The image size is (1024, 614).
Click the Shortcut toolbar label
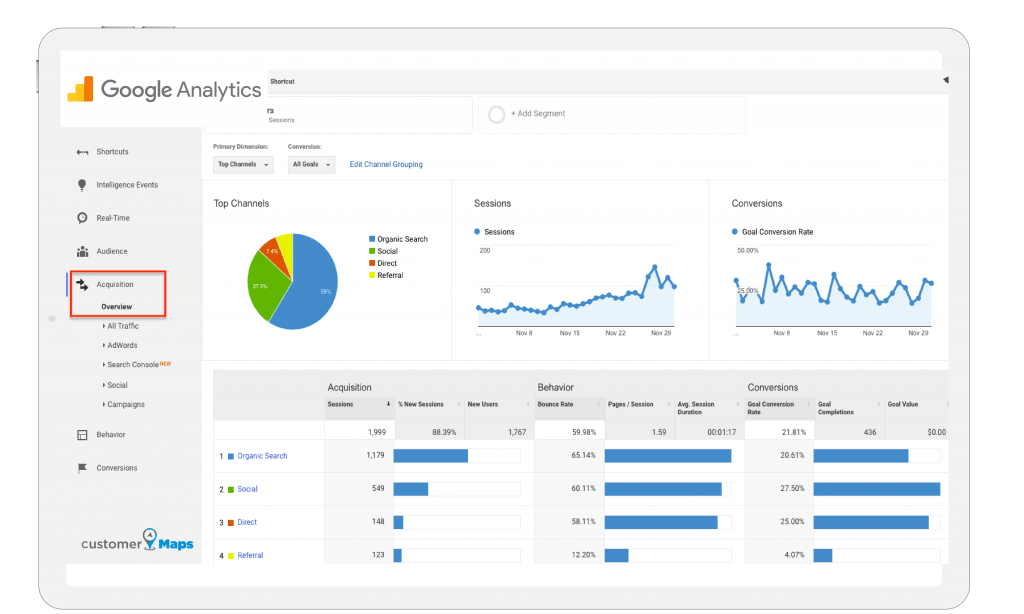(282, 82)
